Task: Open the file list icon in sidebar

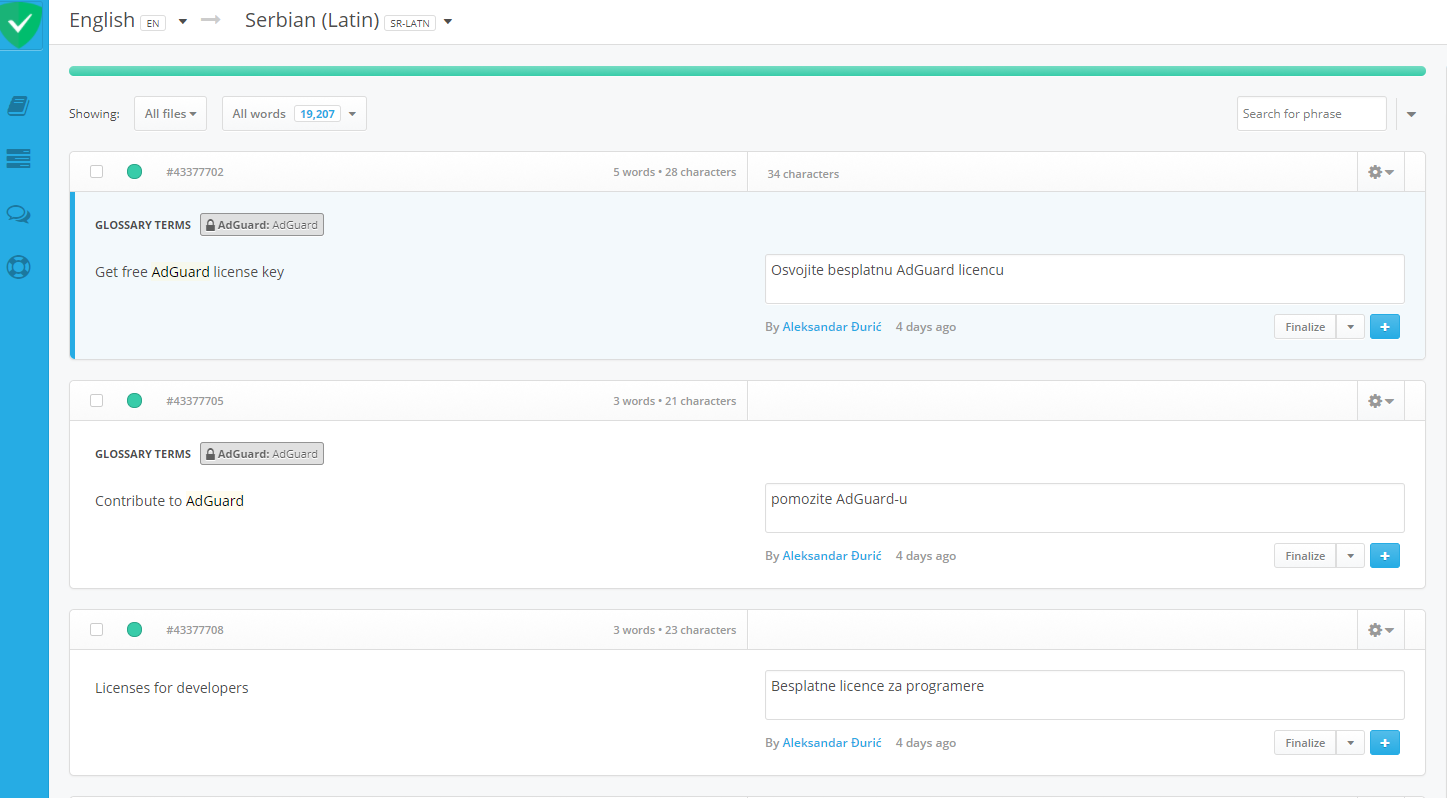Action: (x=18, y=159)
